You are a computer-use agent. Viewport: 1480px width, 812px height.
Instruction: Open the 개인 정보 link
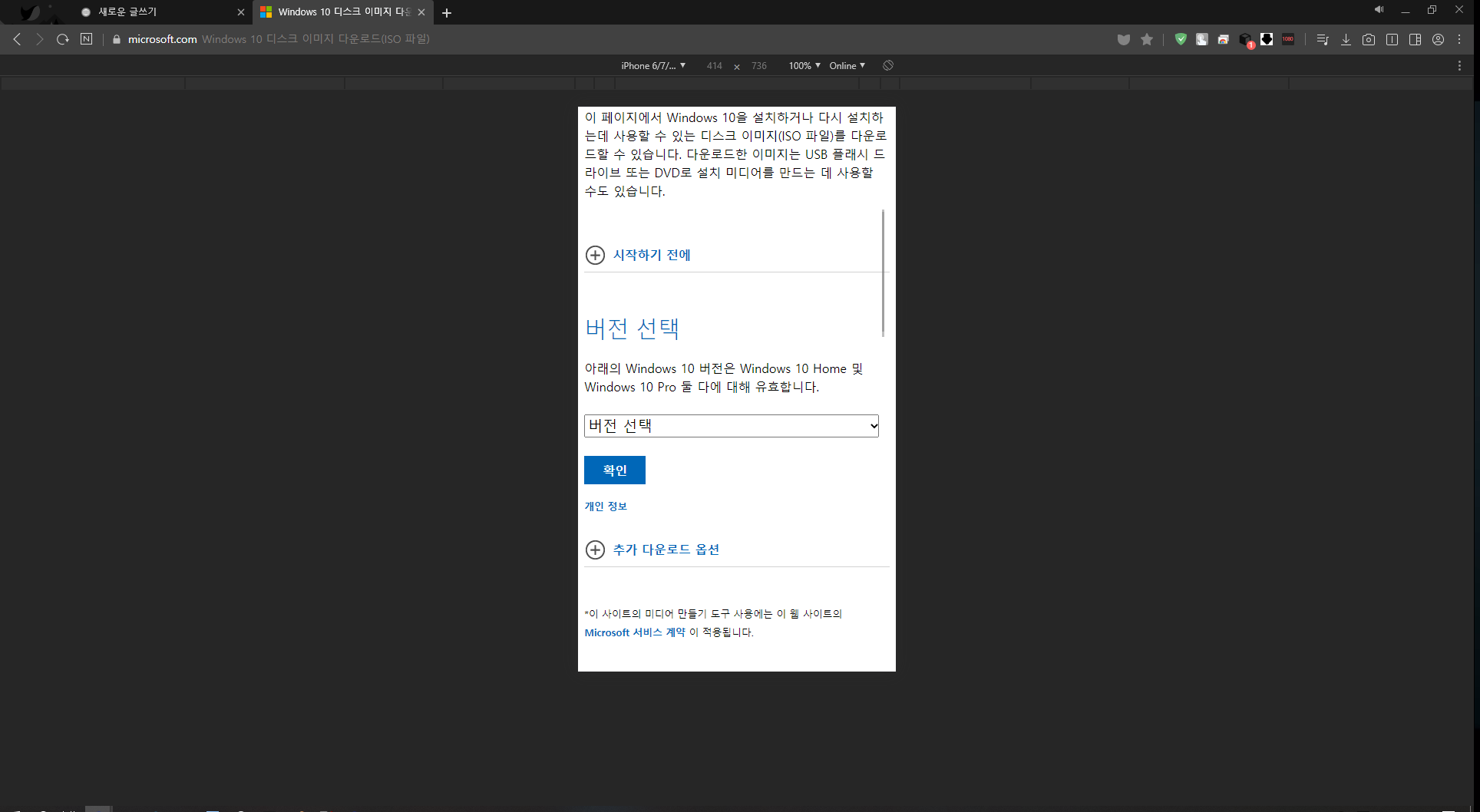click(x=606, y=507)
